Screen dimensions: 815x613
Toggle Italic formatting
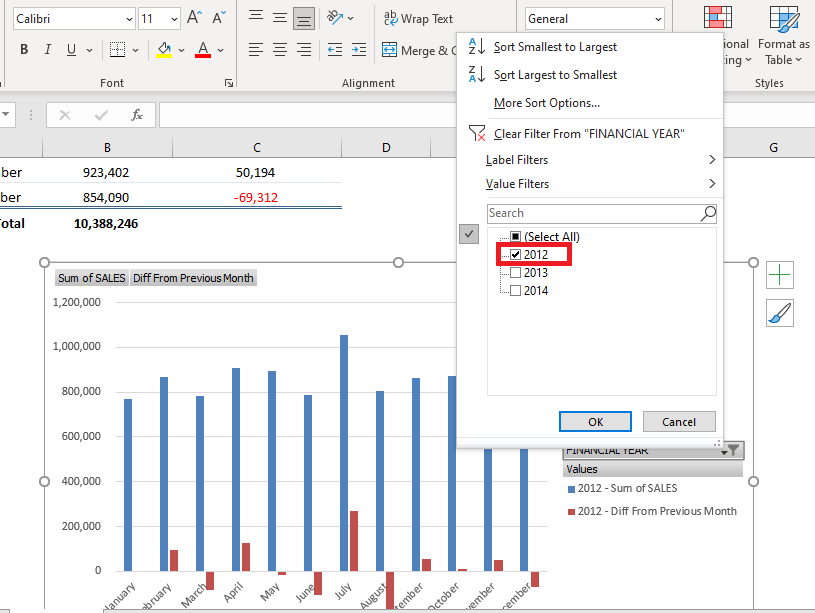pyautogui.click(x=48, y=49)
